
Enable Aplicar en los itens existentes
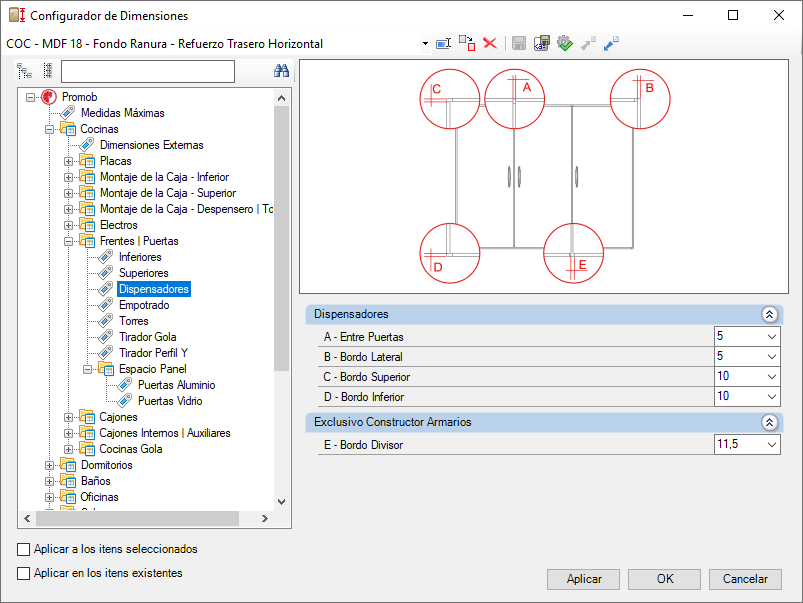pyautogui.click(x=24, y=573)
